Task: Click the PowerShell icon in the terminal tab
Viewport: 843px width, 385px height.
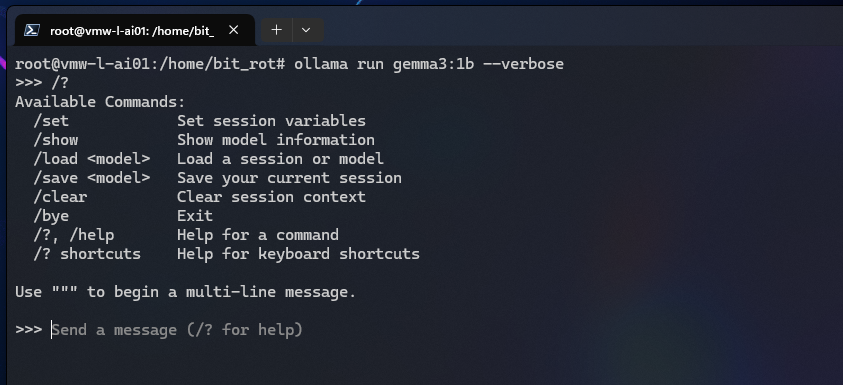Action: point(32,31)
